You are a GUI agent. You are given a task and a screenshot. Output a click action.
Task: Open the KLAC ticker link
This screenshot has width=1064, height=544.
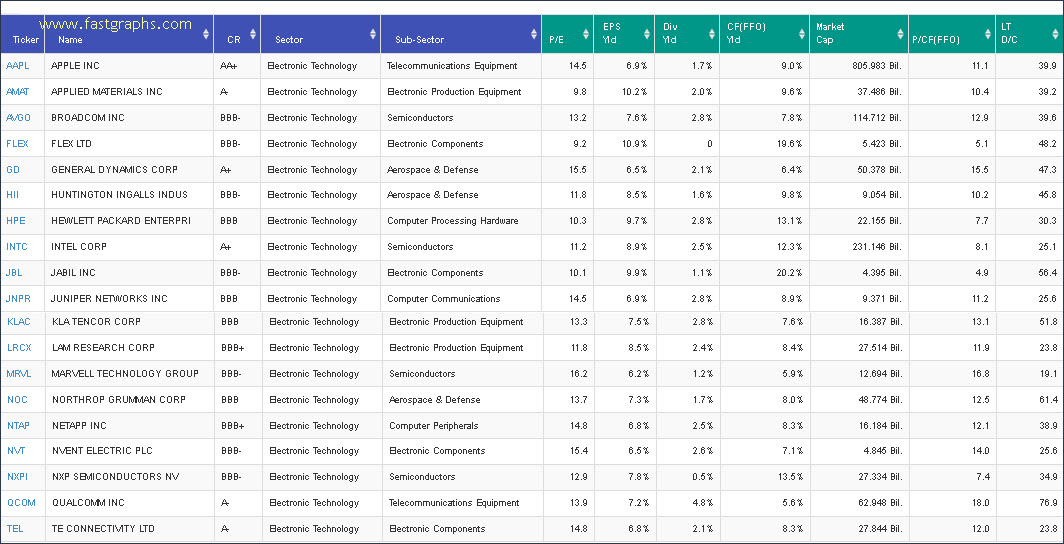point(18,322)
